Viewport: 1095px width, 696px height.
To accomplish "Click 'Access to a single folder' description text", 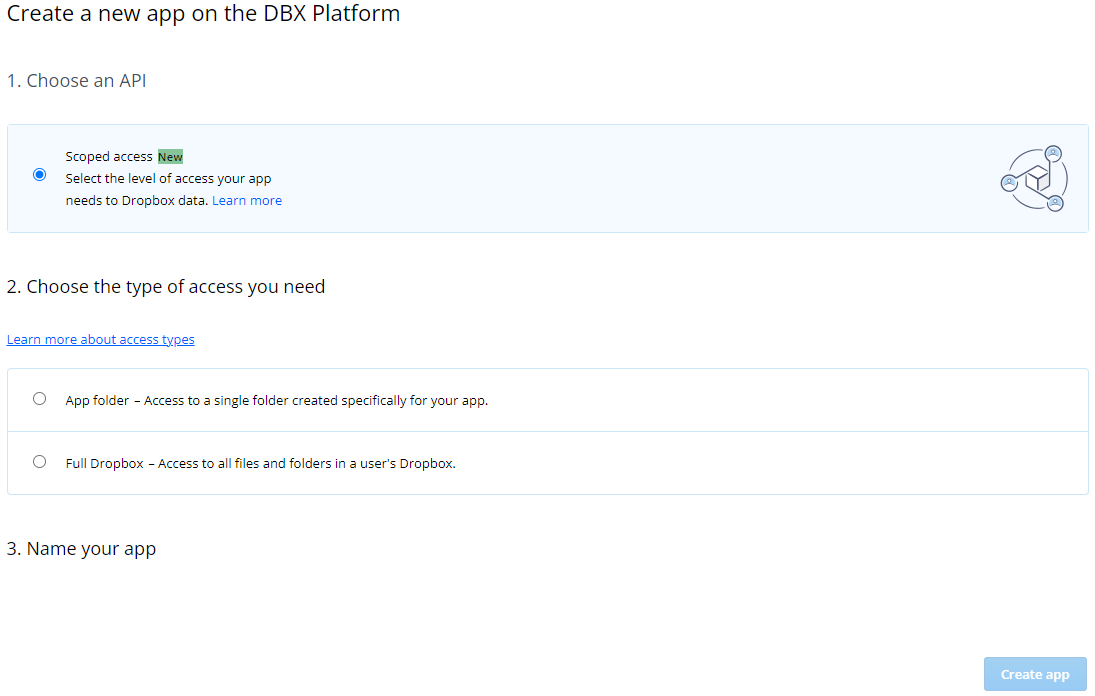I will [316, 400].
